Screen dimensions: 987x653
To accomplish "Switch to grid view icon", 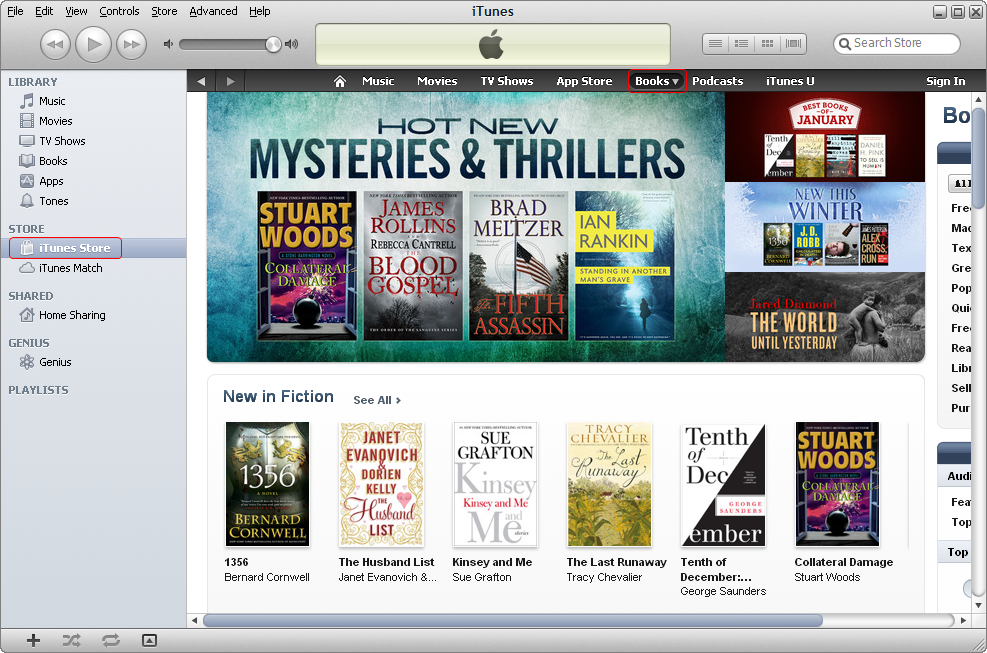I will 767,43.
